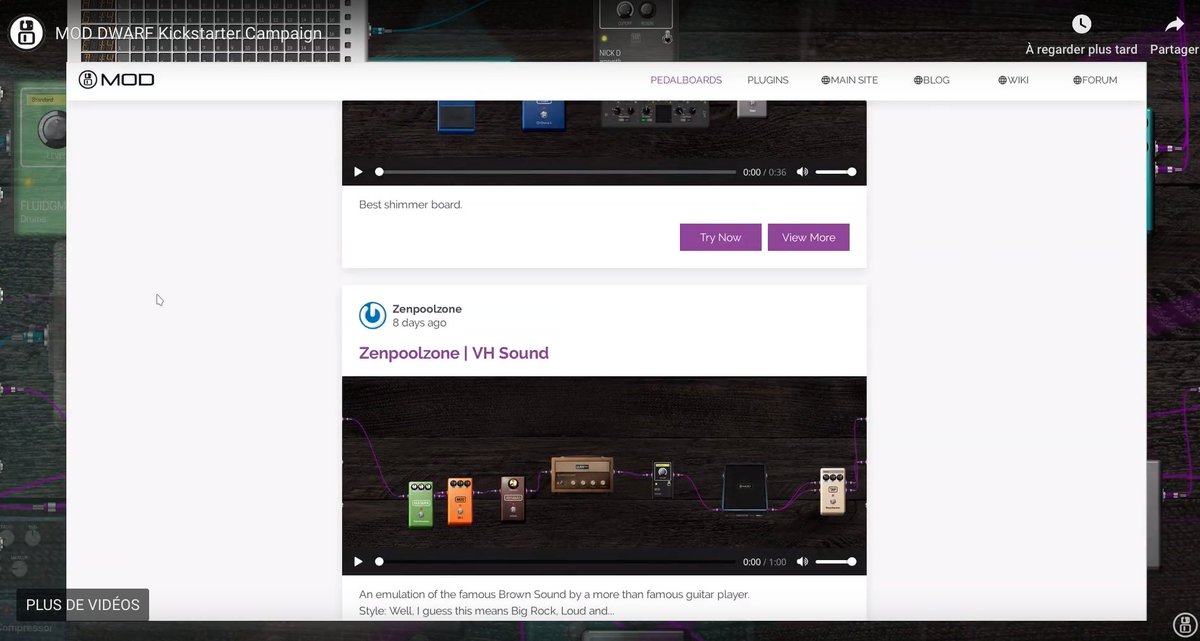Seek in the shimmer board audio progress bar
Viewport: 1200px width, 641px height.
556,172
